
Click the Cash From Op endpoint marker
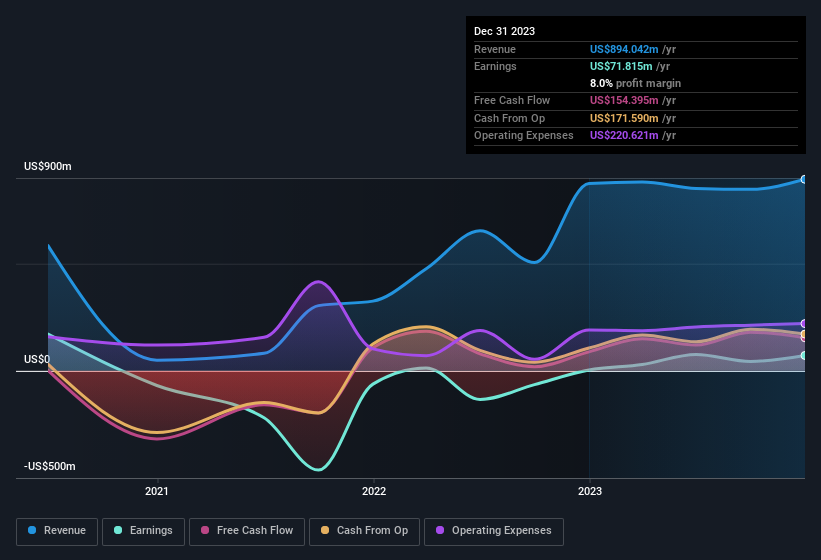pos(804,334)
